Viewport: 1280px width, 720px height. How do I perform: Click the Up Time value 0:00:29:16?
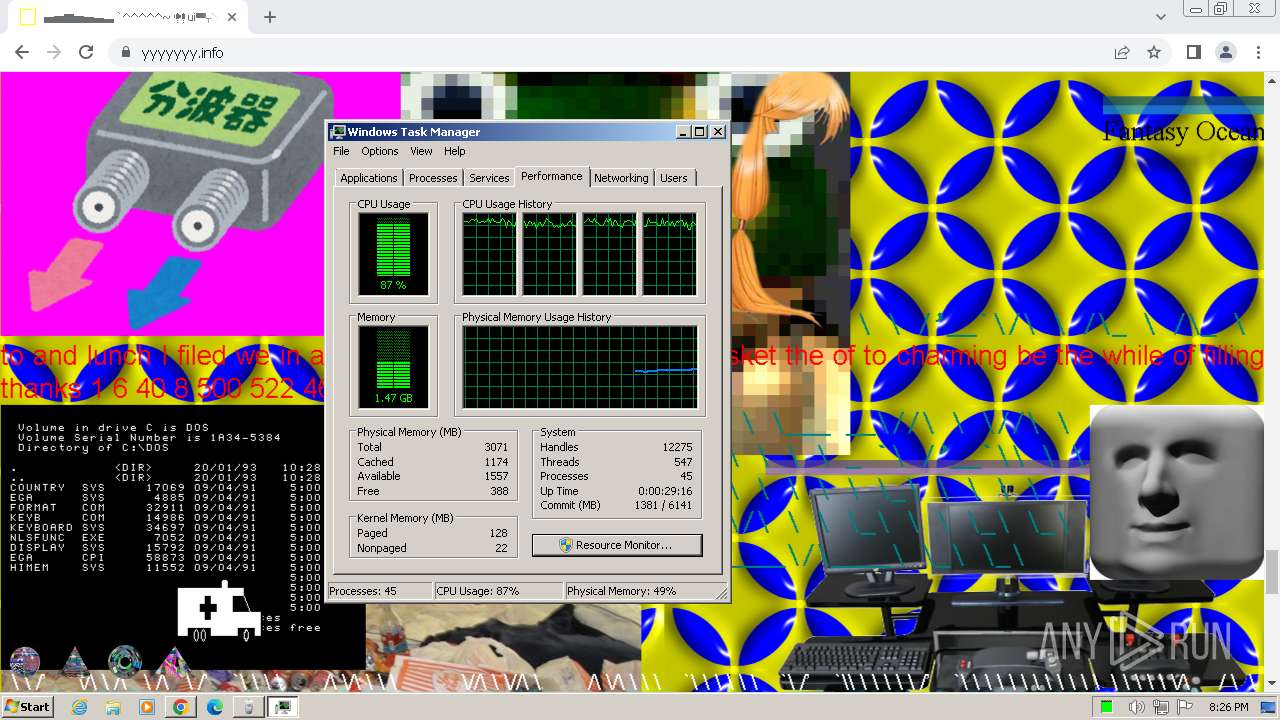pyautogui.click(x=665, y=491)
